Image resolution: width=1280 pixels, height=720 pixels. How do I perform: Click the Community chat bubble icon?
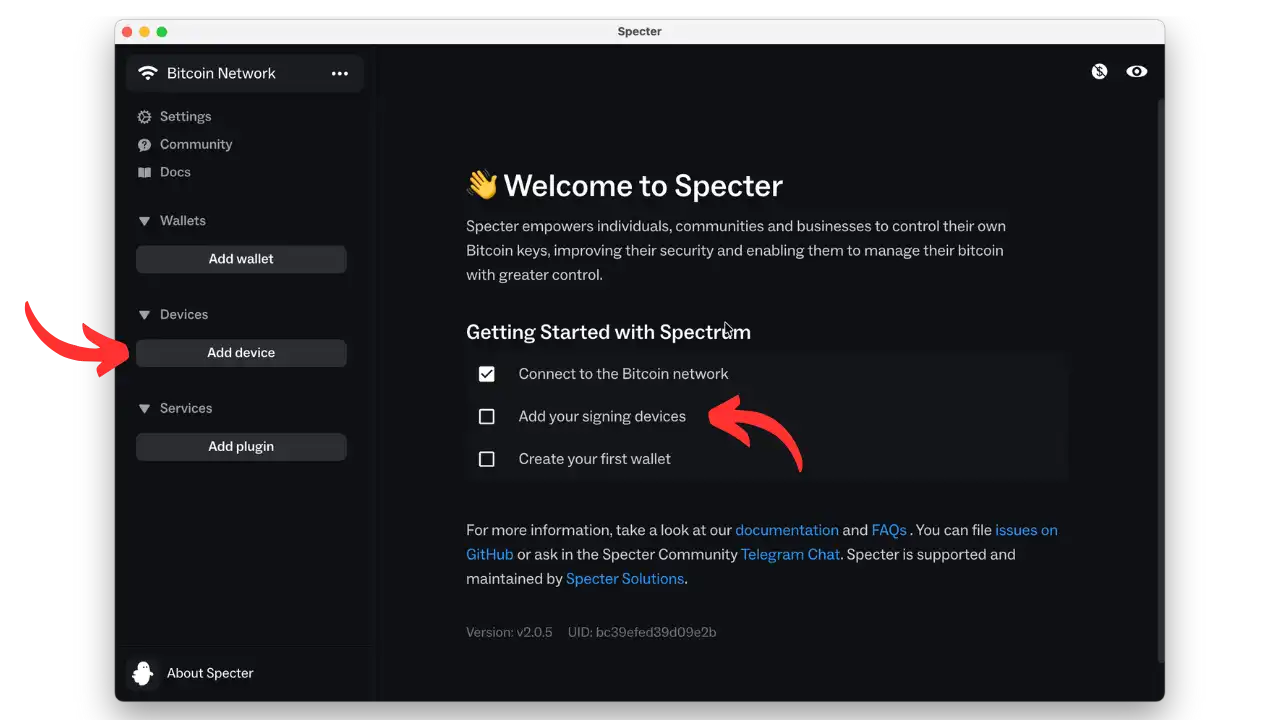point(145,145)
